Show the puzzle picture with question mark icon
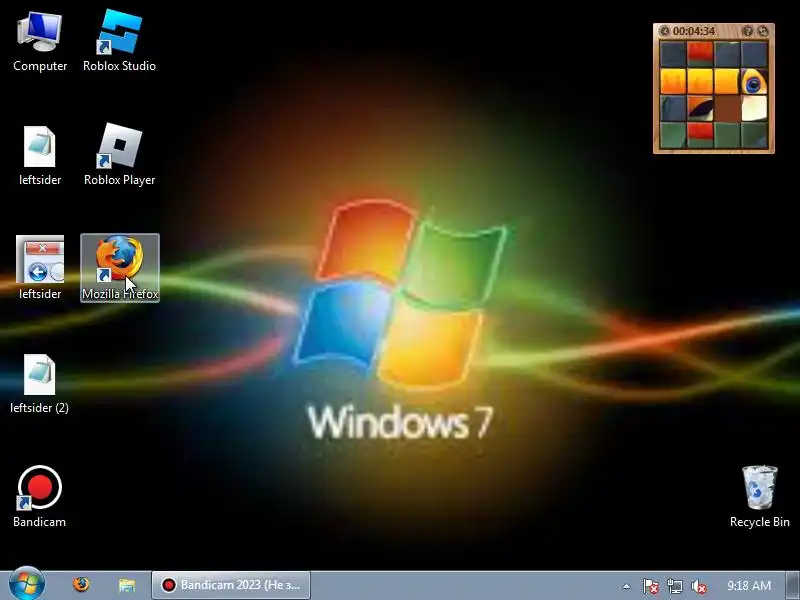The image size is (800, 600). point(747,31)
